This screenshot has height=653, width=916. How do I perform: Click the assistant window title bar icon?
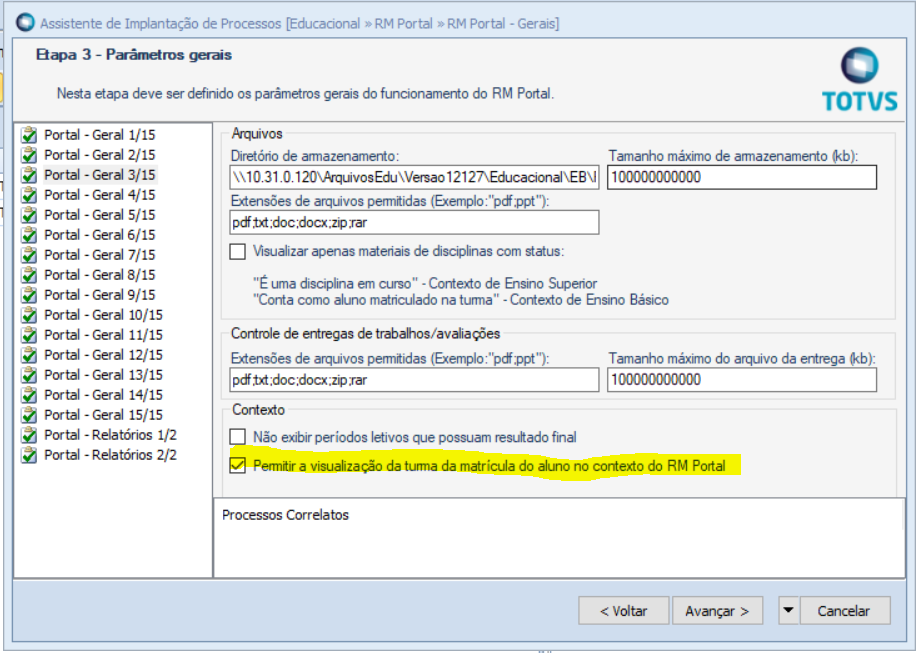click(x=25, y=23)
